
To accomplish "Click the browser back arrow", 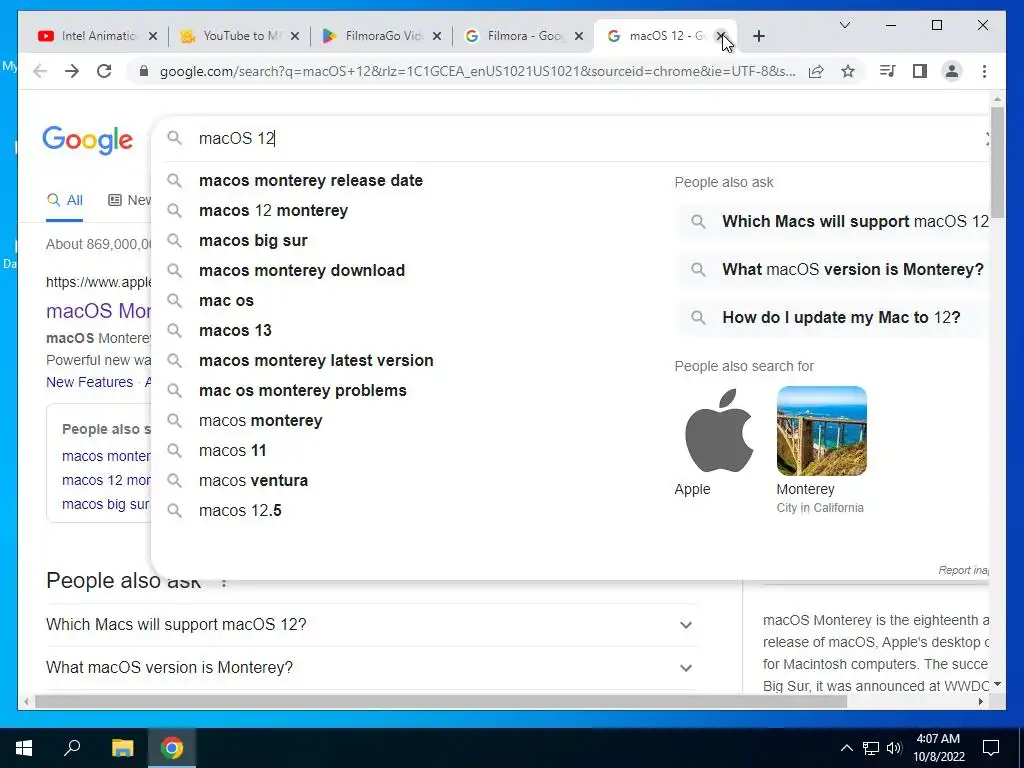I will [x=40, y=71].
